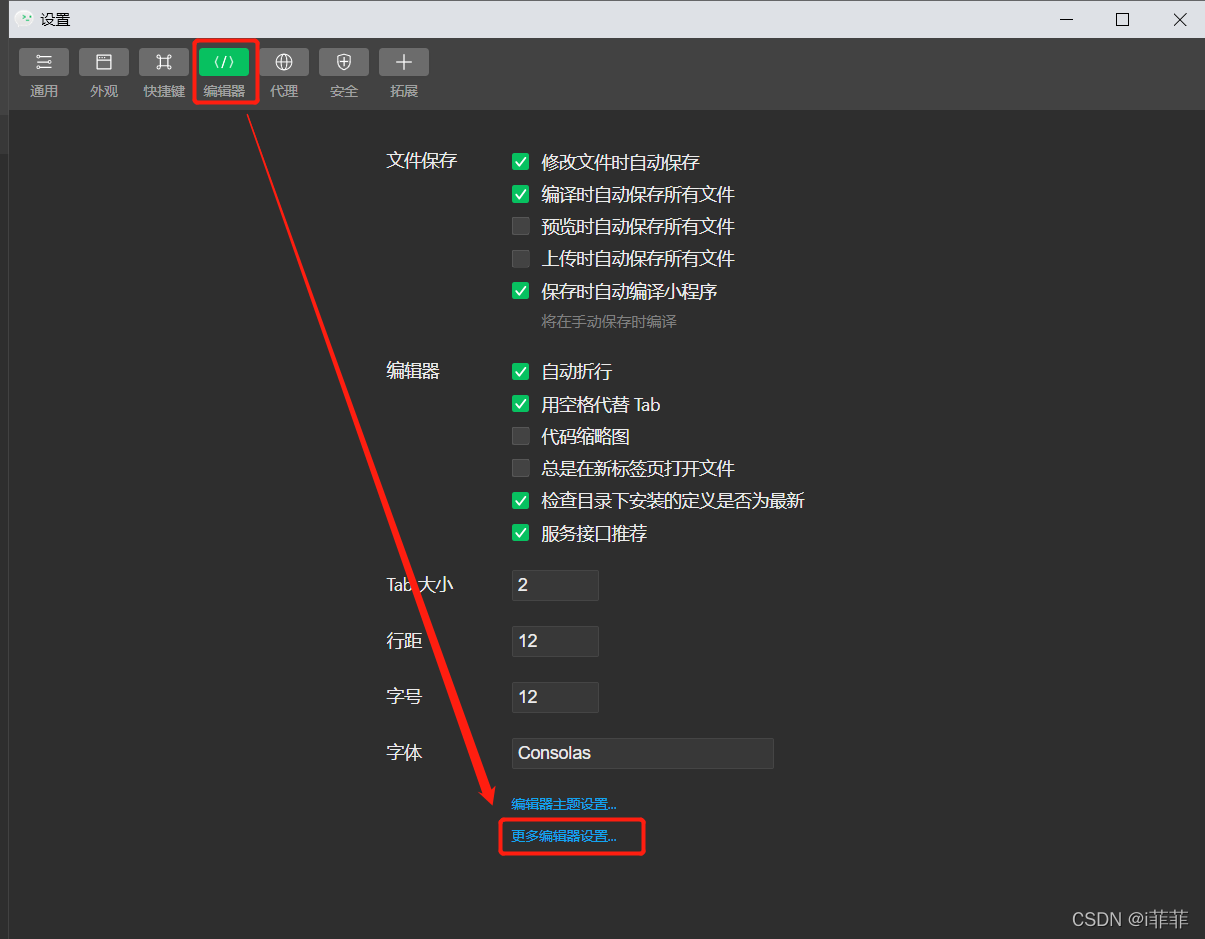Viewport: 1205px width, 939px height.
Task: Select the 编辑器 editor settings tab
Action: coord(224,73)
